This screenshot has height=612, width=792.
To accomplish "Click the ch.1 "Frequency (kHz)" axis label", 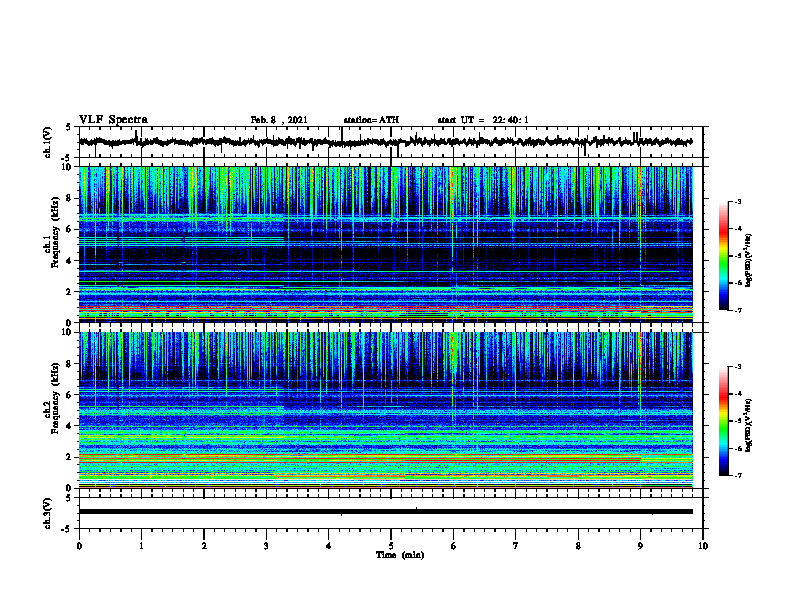I will tap(55, 233).
